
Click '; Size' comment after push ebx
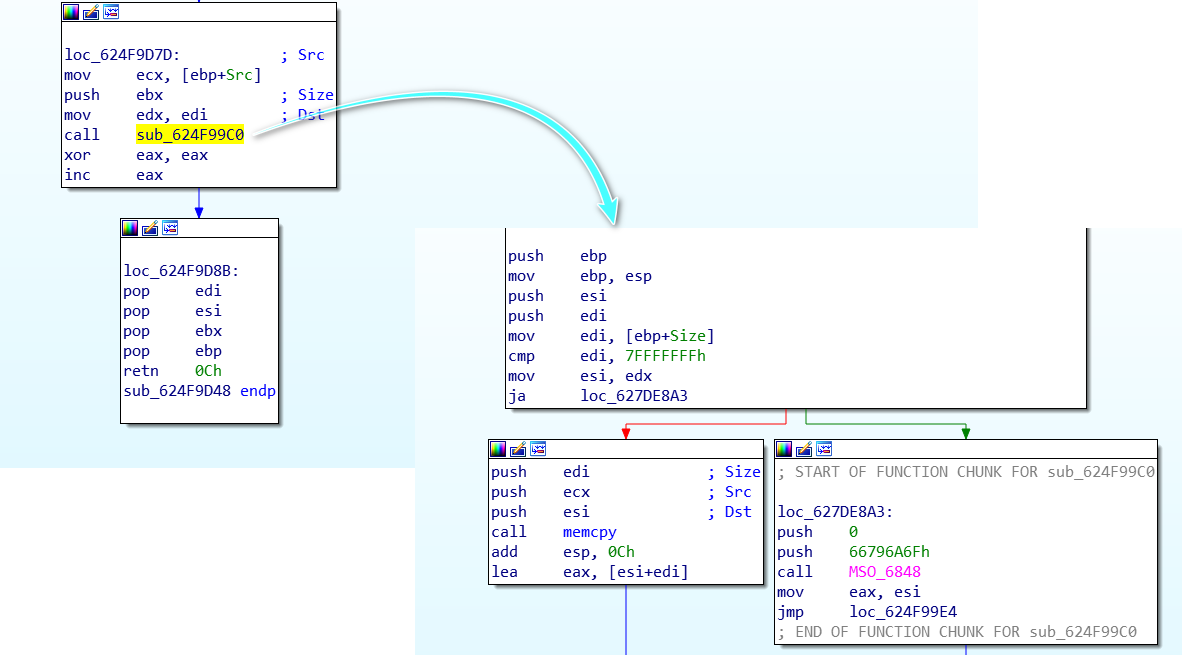click(x=307, y=95)
